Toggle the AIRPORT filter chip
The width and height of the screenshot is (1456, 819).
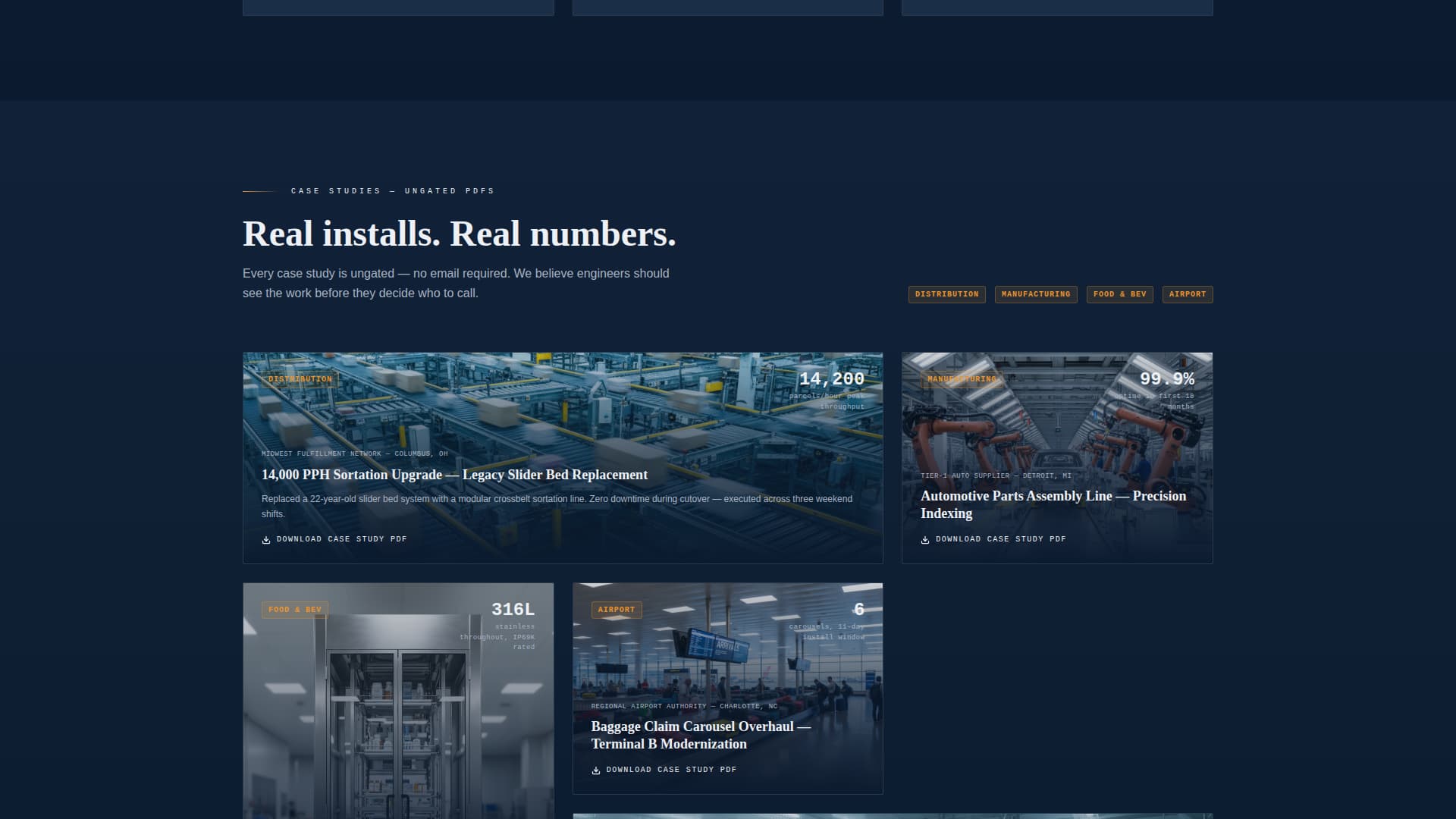point(1188,294)
